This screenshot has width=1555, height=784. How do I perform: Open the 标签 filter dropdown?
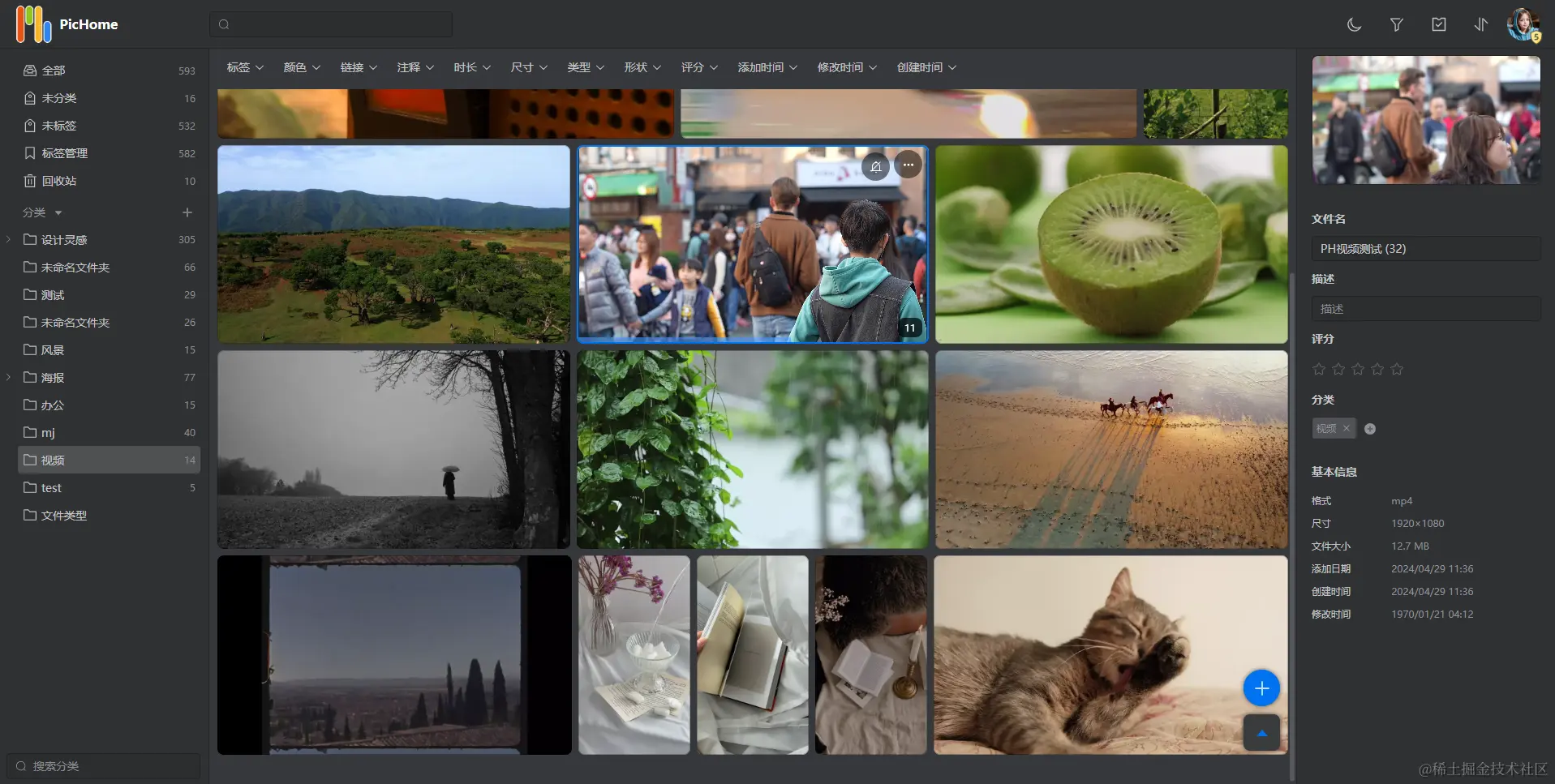pos(245,67)
